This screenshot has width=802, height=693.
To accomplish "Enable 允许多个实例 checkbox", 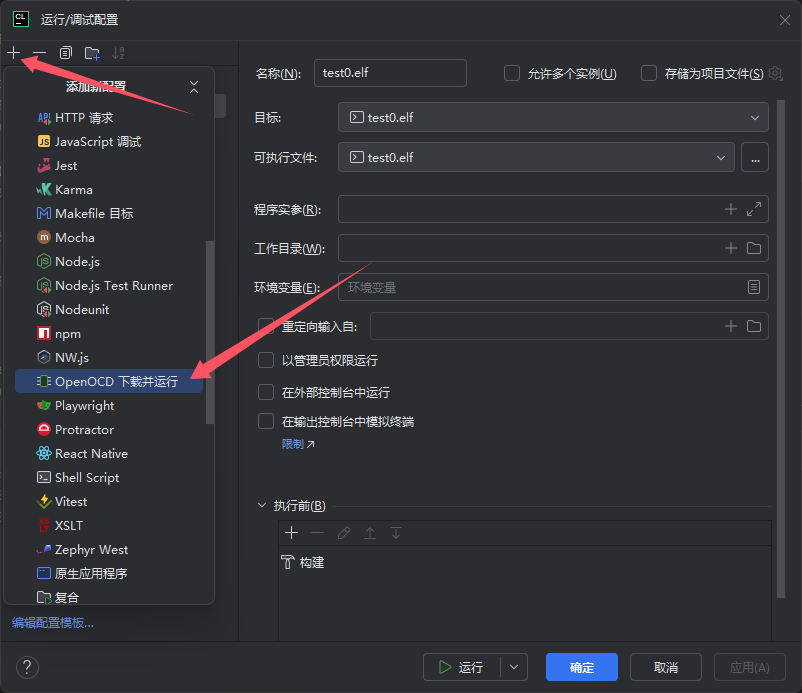I will pyautogui.click(x=512, y=73).
